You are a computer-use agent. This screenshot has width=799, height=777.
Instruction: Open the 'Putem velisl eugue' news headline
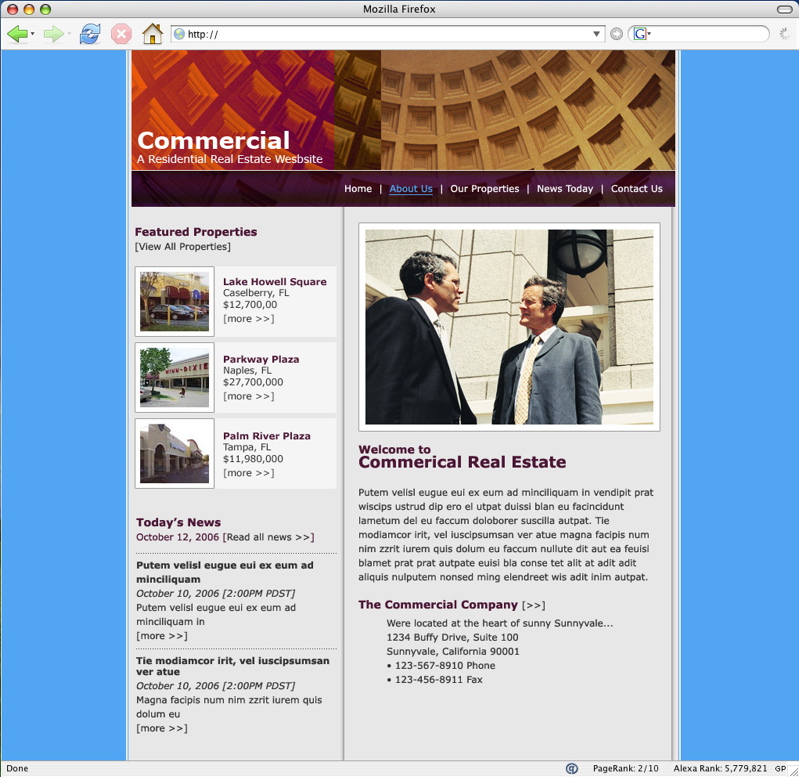click(225, 572)
